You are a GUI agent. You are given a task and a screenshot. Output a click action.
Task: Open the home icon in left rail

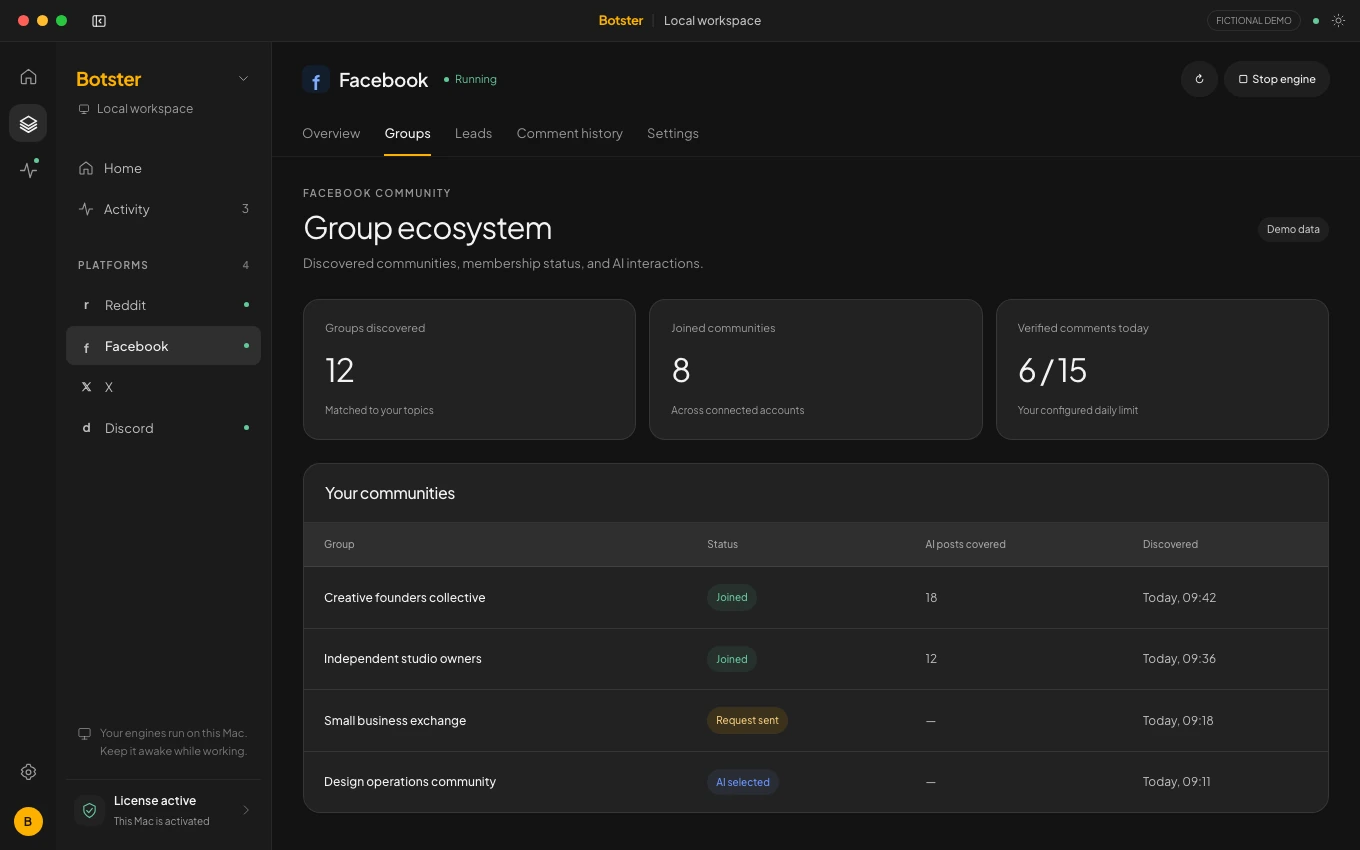[x=28, y=76]
